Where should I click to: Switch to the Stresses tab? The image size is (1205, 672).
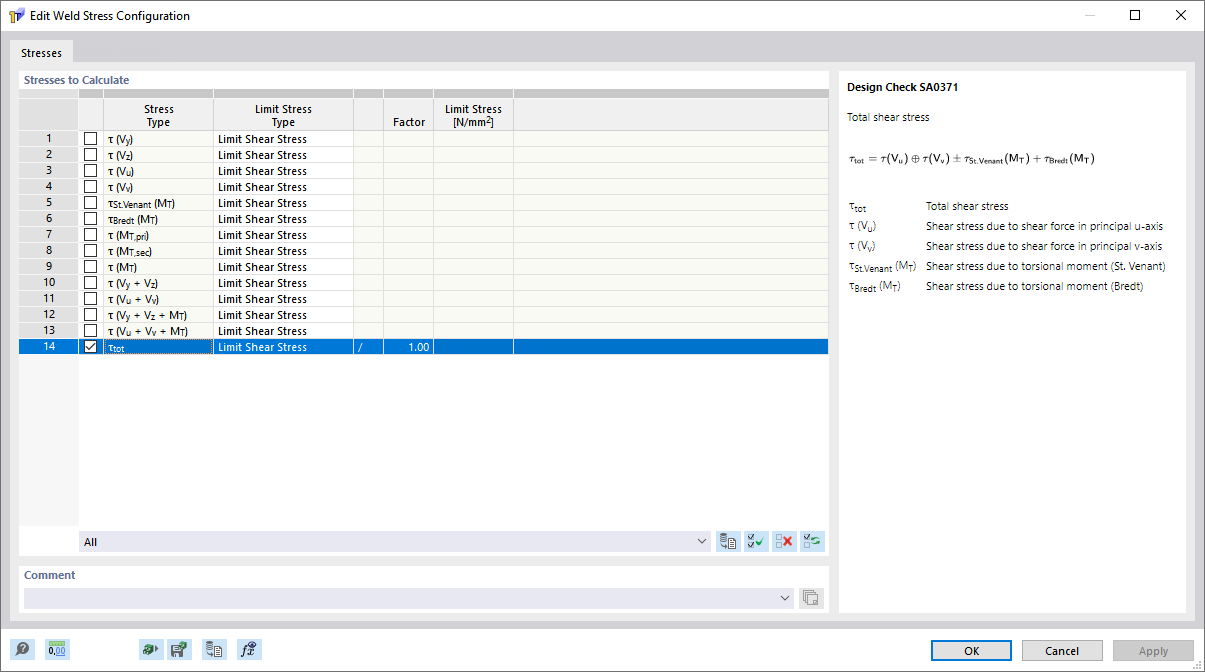click(41, 51)
